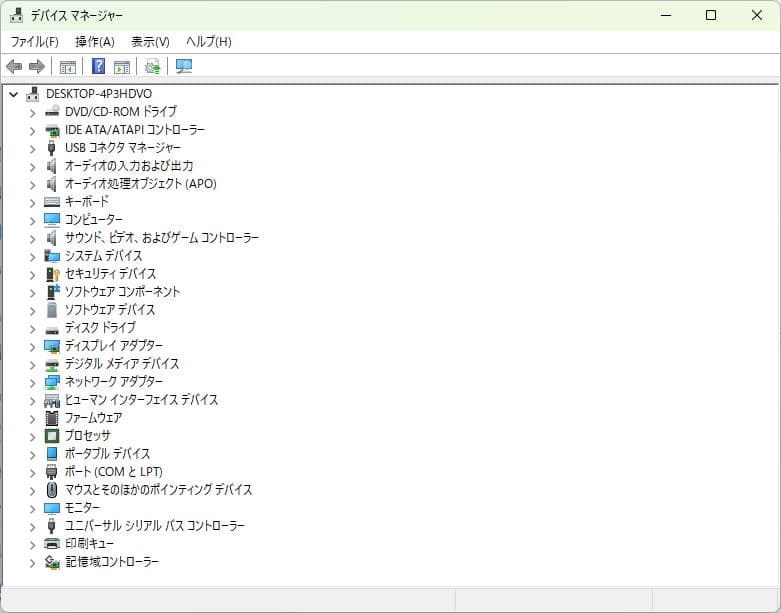Select the セキュリティ デバイス key icon
781x613 pixels.
coord(52,274)
